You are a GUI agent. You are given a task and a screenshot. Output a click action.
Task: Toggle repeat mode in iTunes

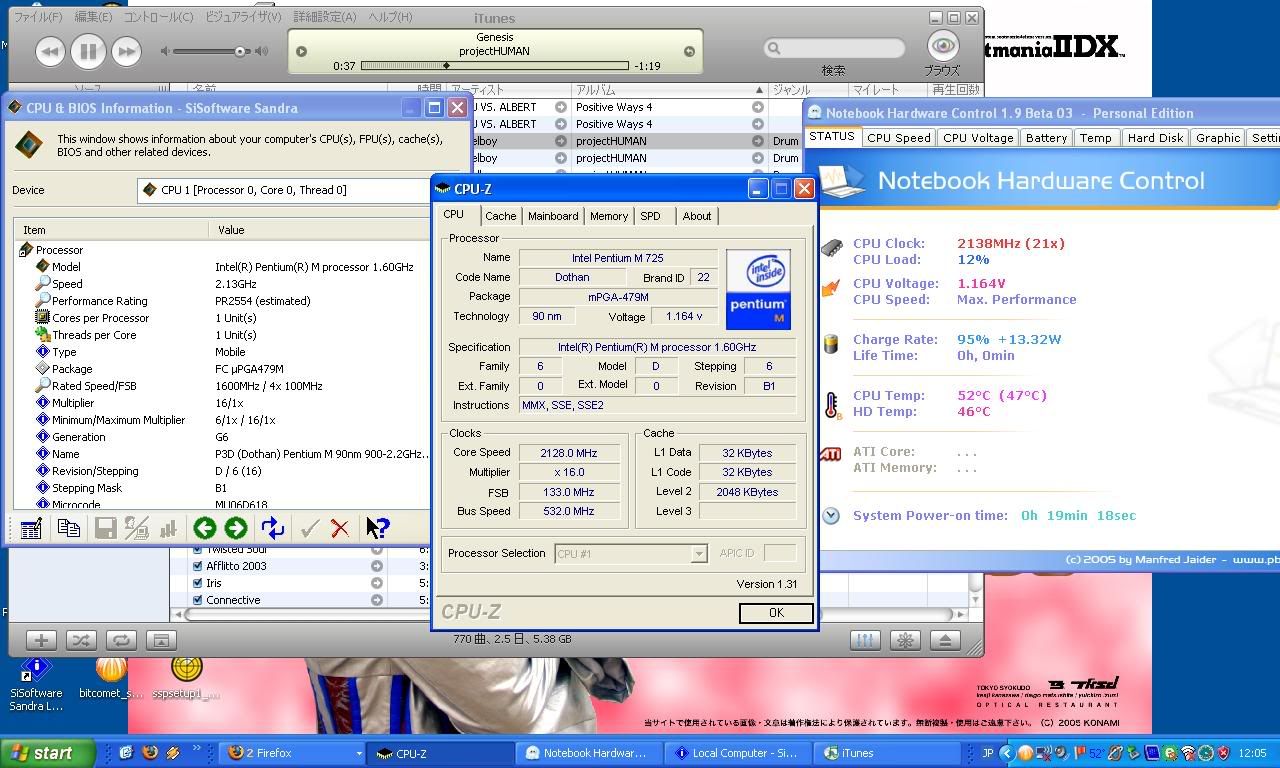point(121,640)
